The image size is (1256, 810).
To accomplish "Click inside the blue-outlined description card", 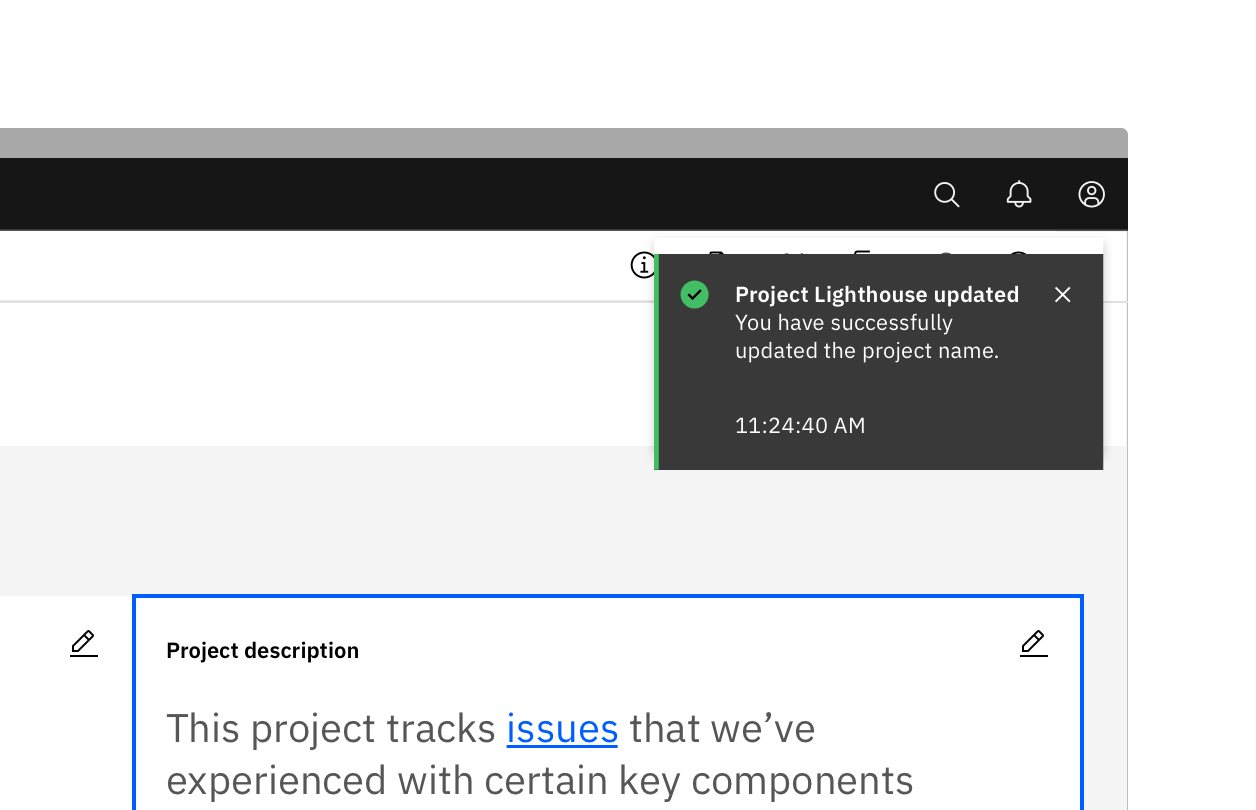I will pyautogui.click(x=608, y=700).
